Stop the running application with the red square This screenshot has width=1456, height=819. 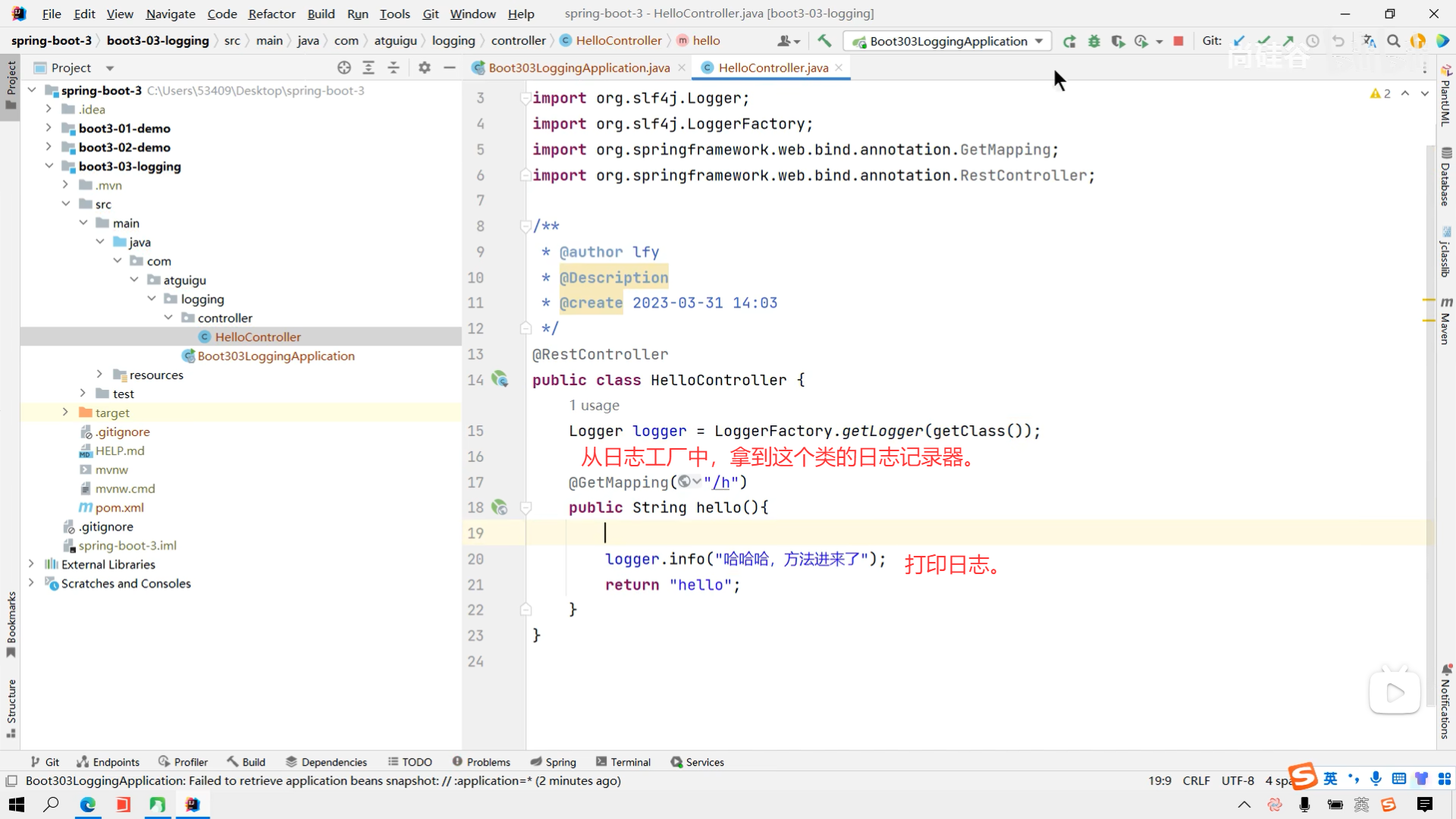pos(1178,41)
